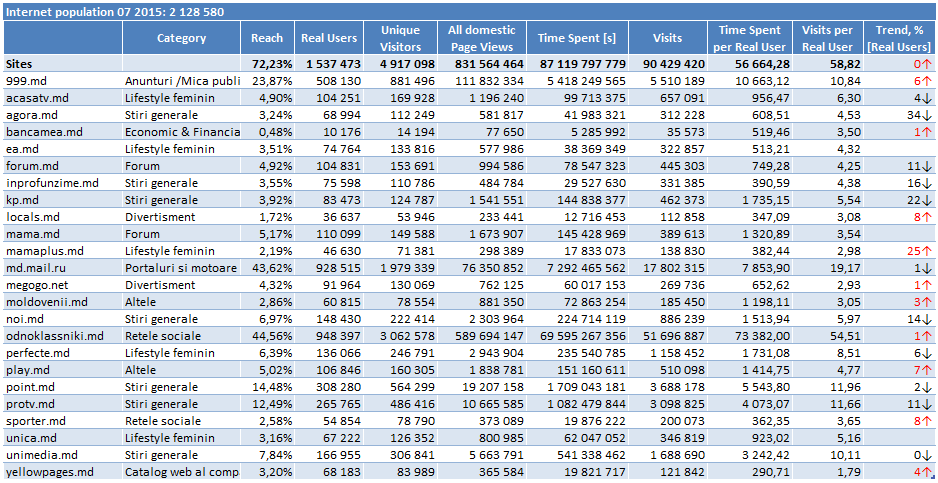This screenshot has width=938, height=483.
Task: Select the md.mail.ru site cell
Action: [63, 268]
